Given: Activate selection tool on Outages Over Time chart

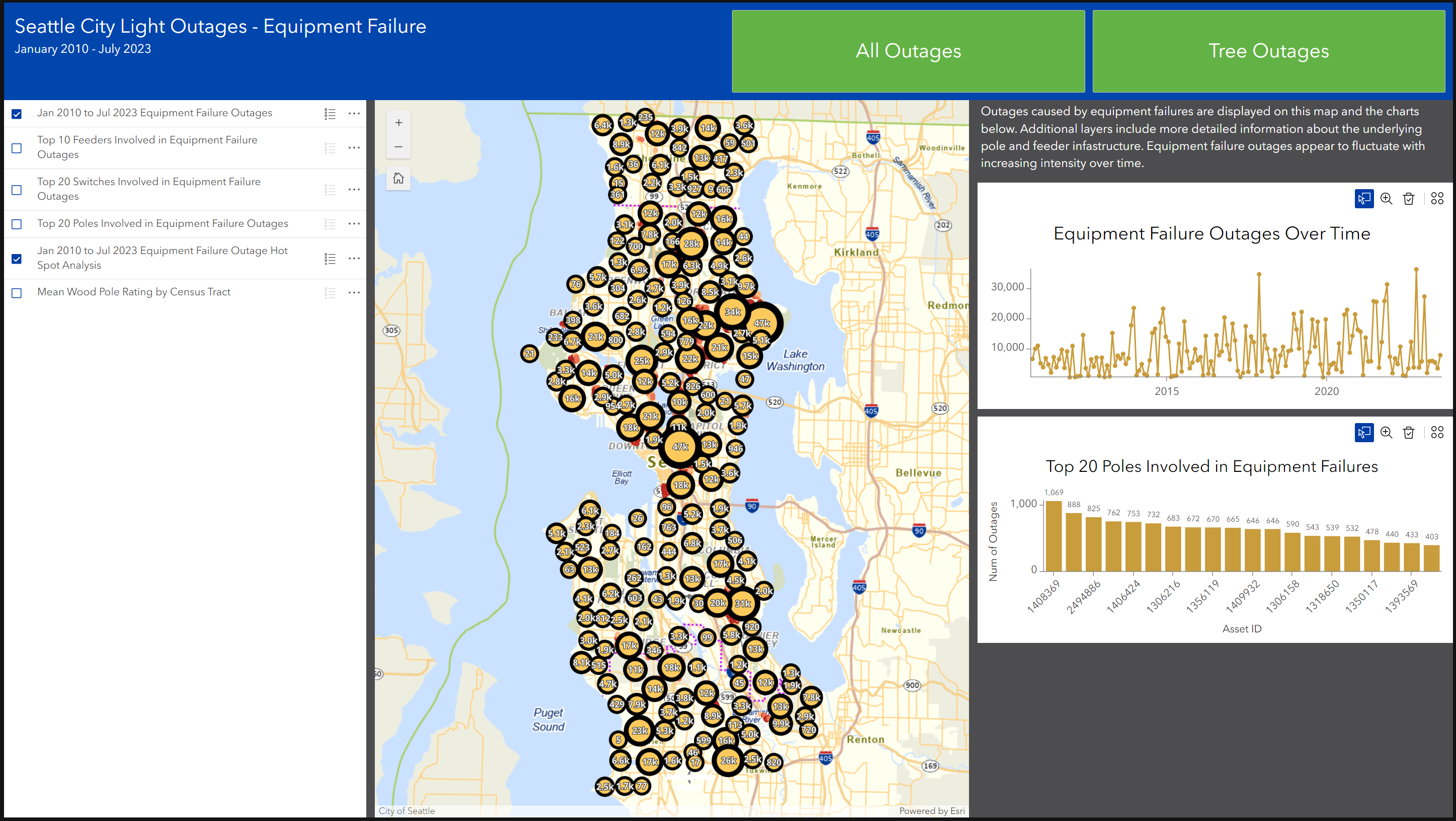Looking at the screenshot, I should pos(1364,199).
